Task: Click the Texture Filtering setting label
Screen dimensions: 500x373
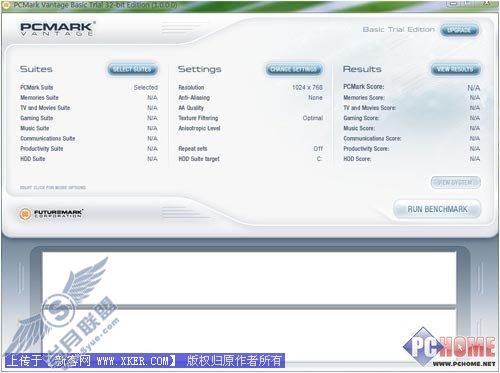Action: 198,118
